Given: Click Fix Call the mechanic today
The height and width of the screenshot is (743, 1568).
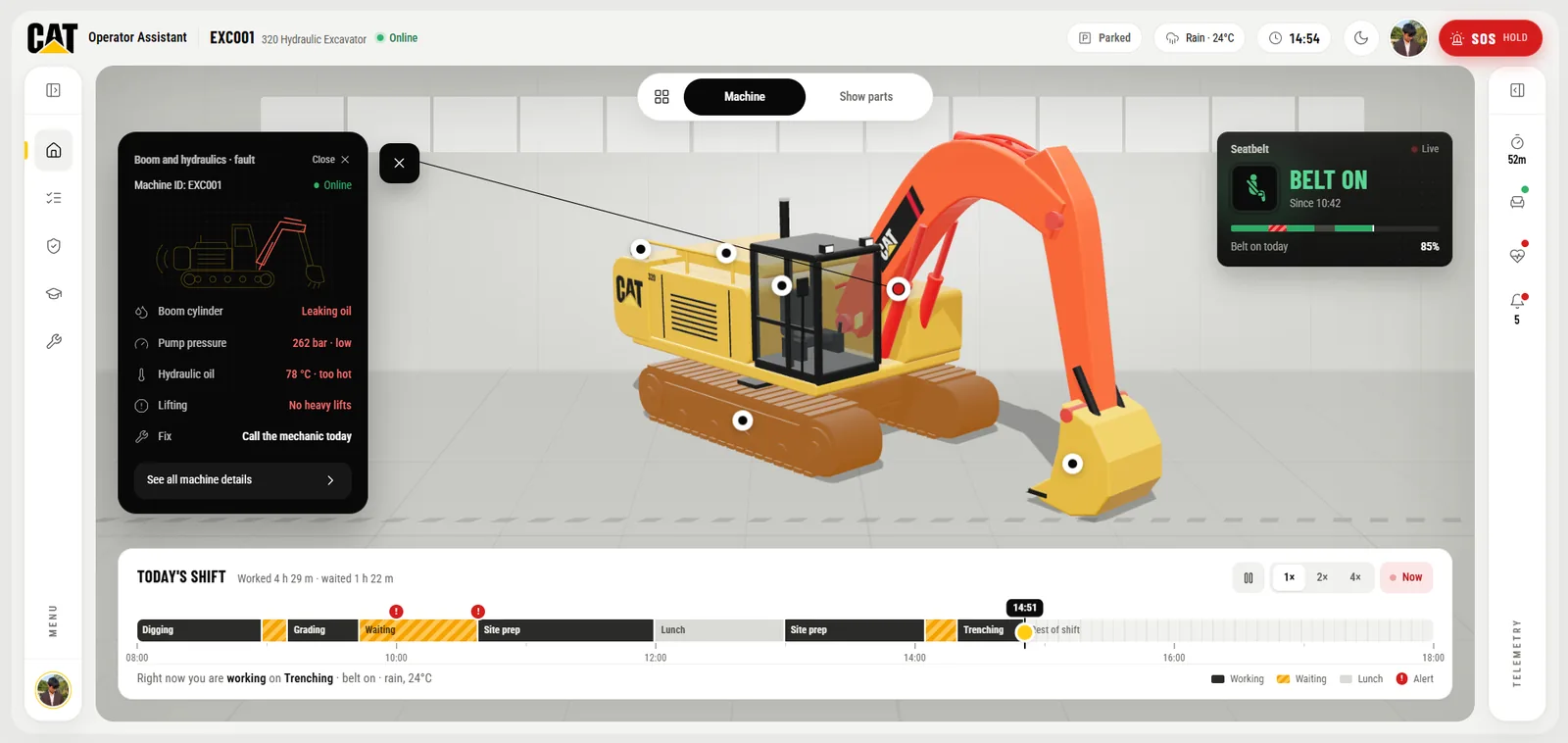Looking at the screenshot, I should pos(242,436).
